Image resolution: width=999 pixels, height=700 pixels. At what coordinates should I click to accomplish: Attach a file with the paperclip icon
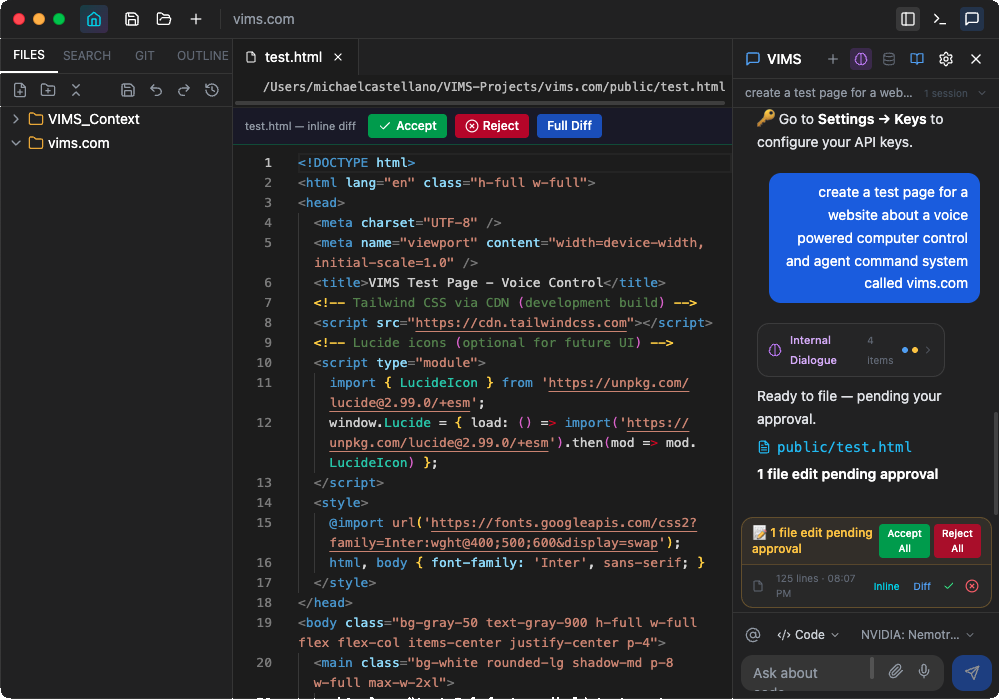[895, 671]
